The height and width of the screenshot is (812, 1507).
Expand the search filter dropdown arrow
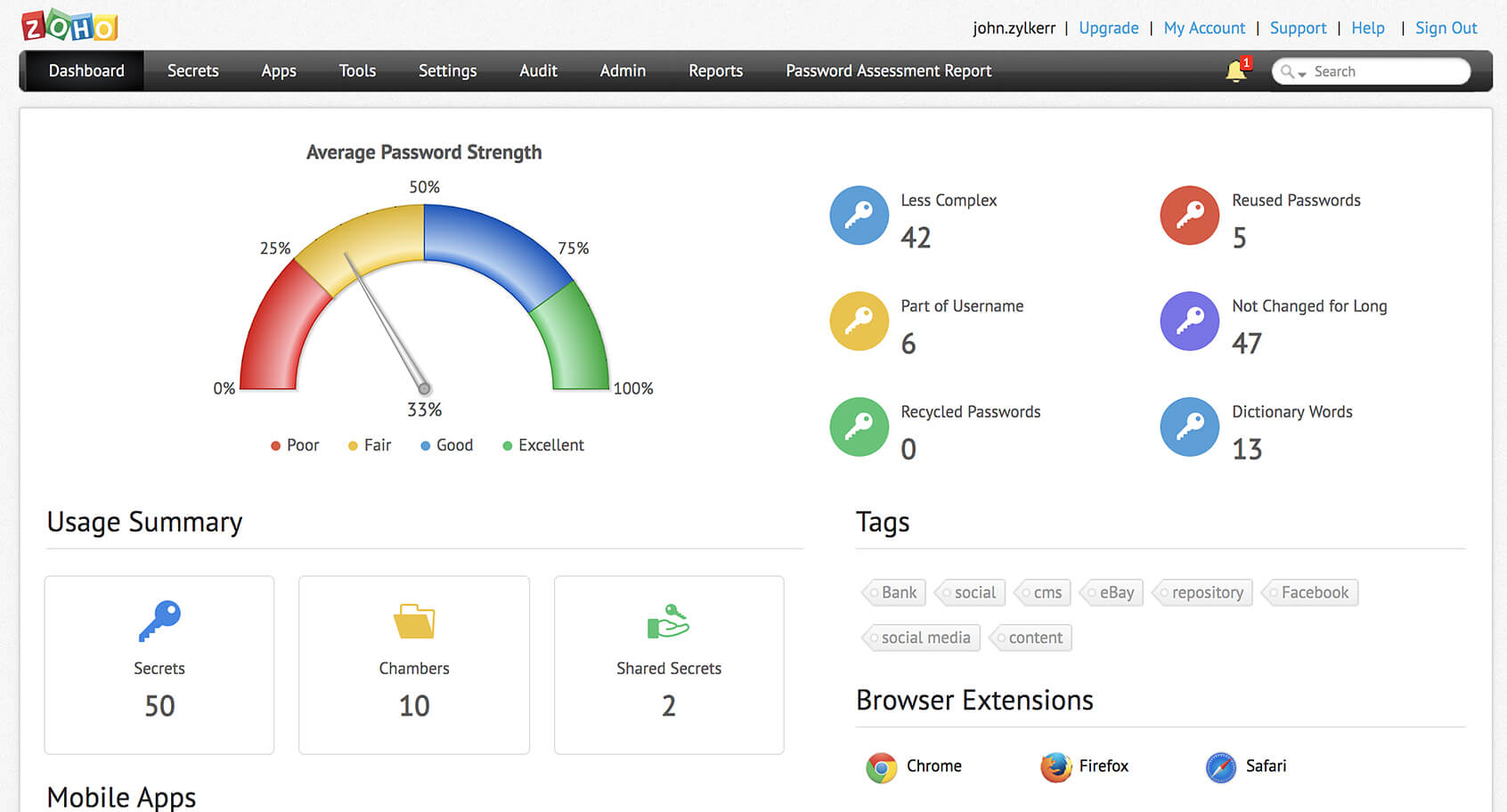point(1301,74)
